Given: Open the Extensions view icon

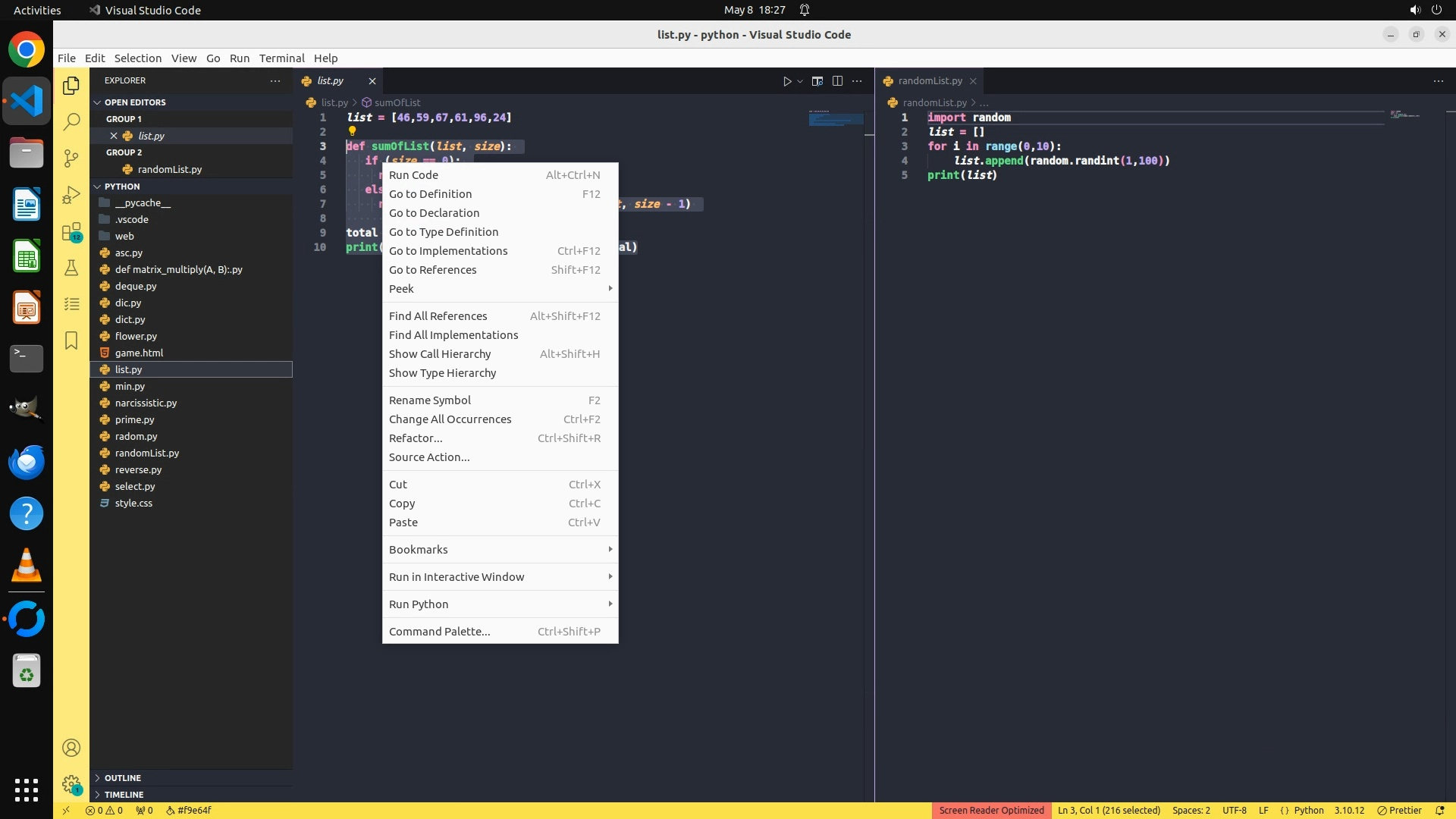Looking at the screenshot, I should tap(71, 231).
